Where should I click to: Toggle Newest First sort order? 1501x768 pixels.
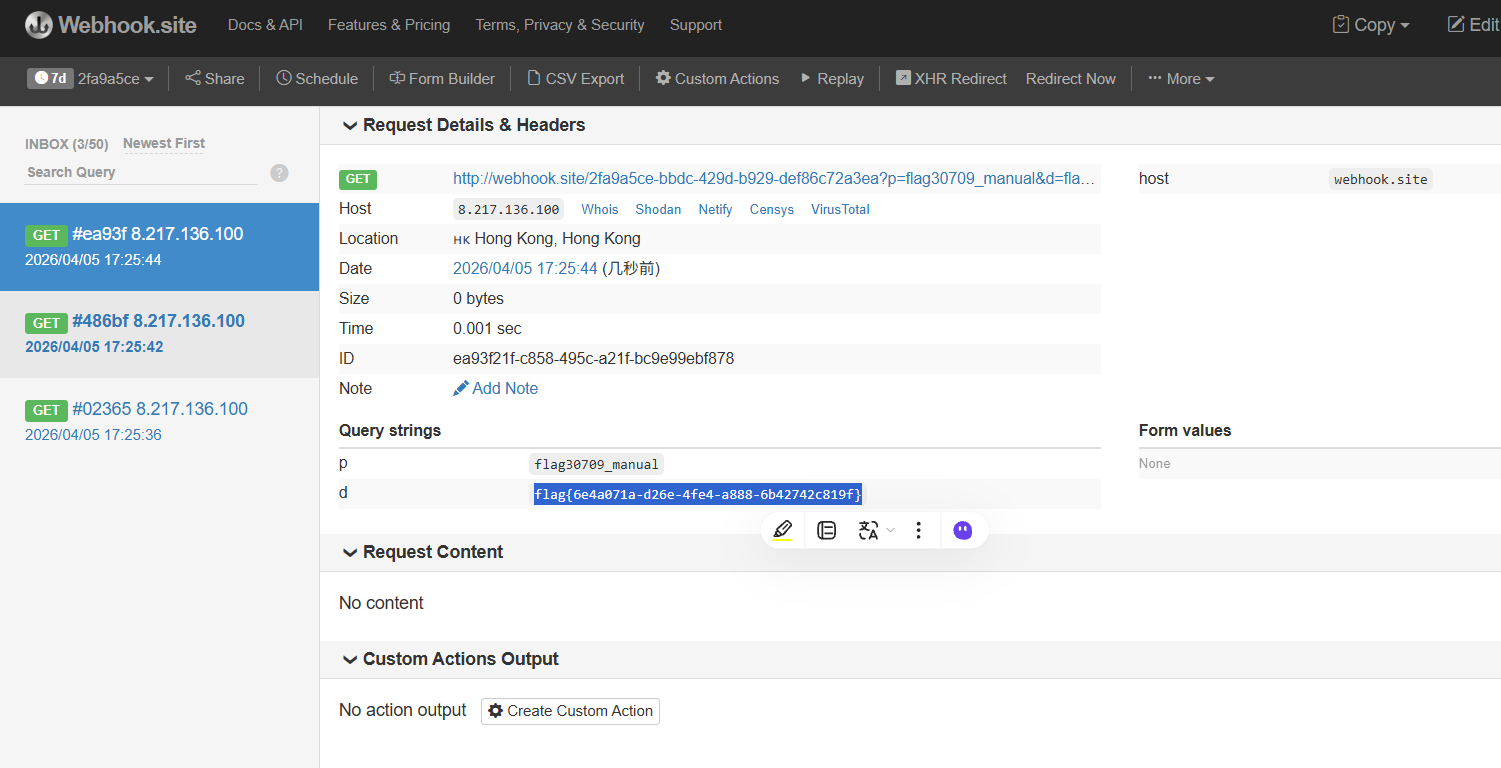164,144
